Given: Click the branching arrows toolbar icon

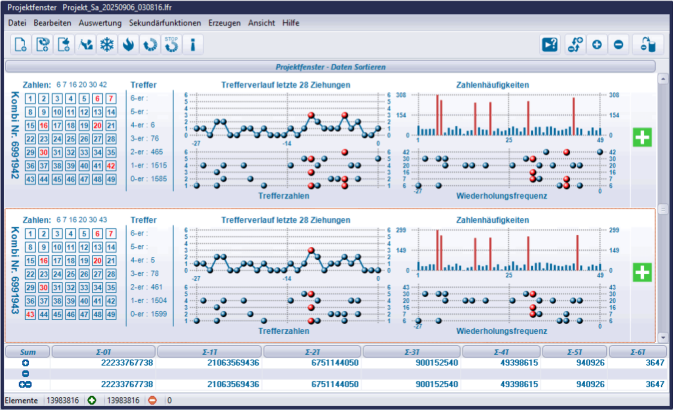Looking at the screenshot, I should click(x=86, y=45).
